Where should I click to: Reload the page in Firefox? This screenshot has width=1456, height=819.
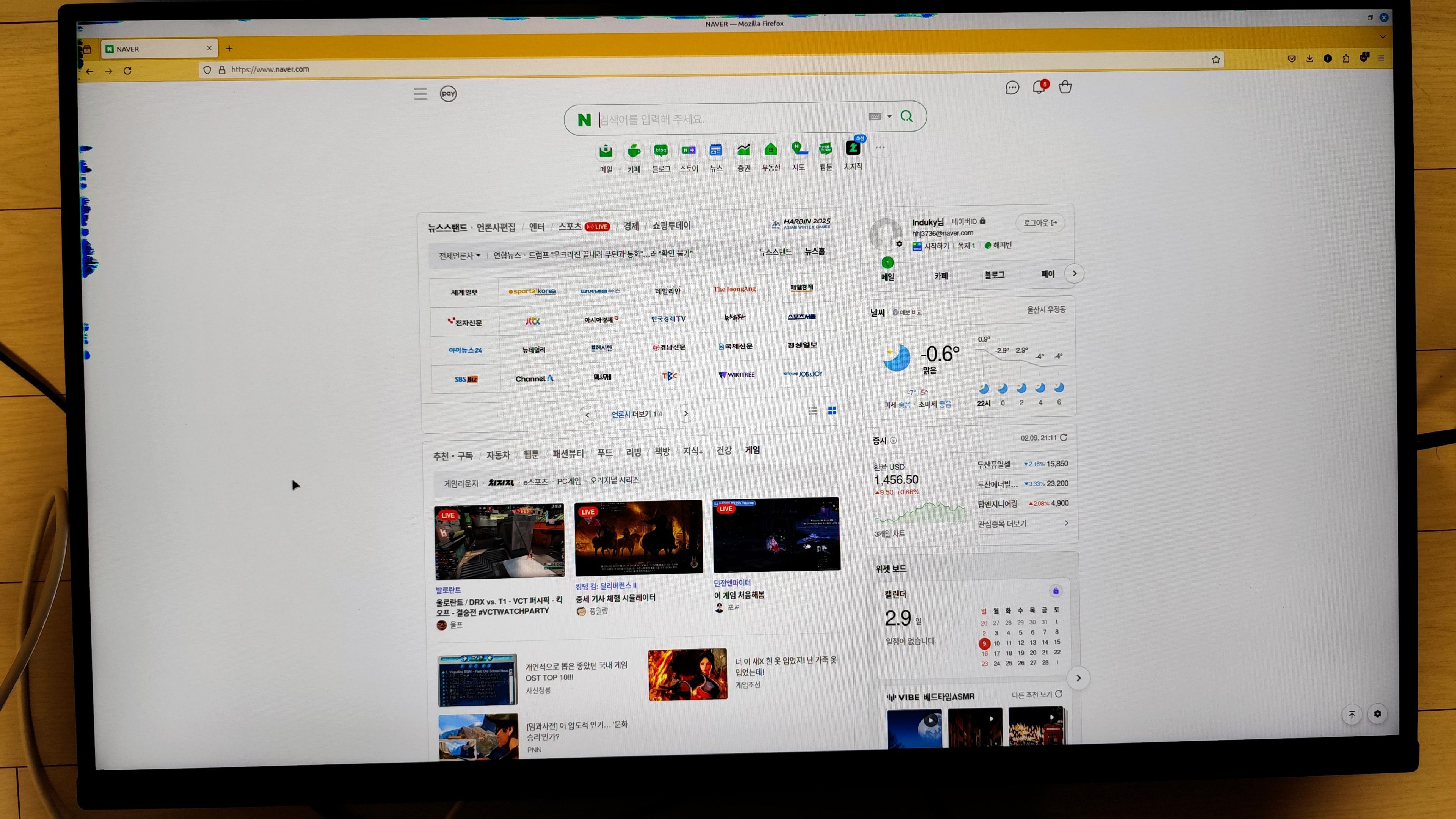pos(128,71)
